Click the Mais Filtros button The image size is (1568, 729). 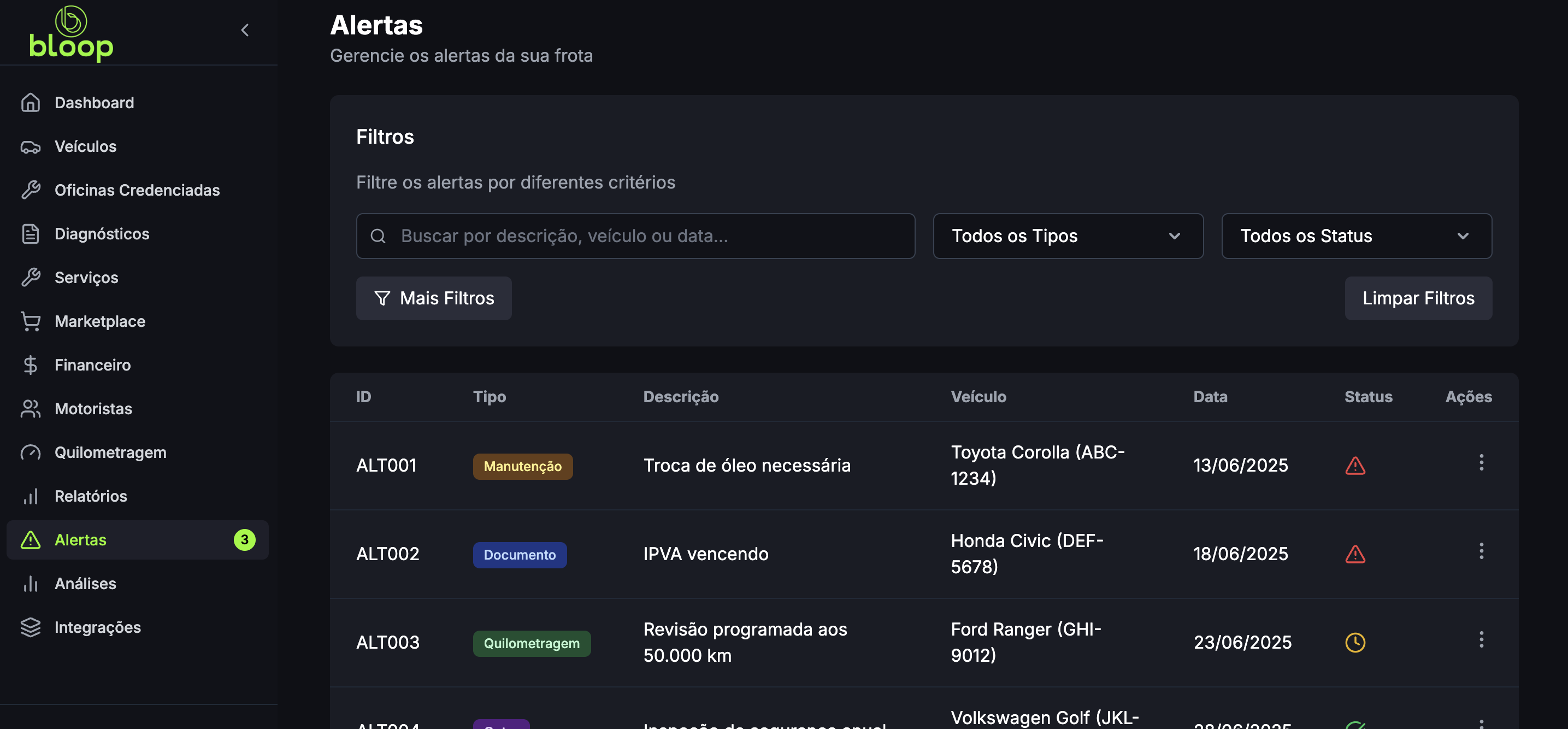click(x=433, y=298)
